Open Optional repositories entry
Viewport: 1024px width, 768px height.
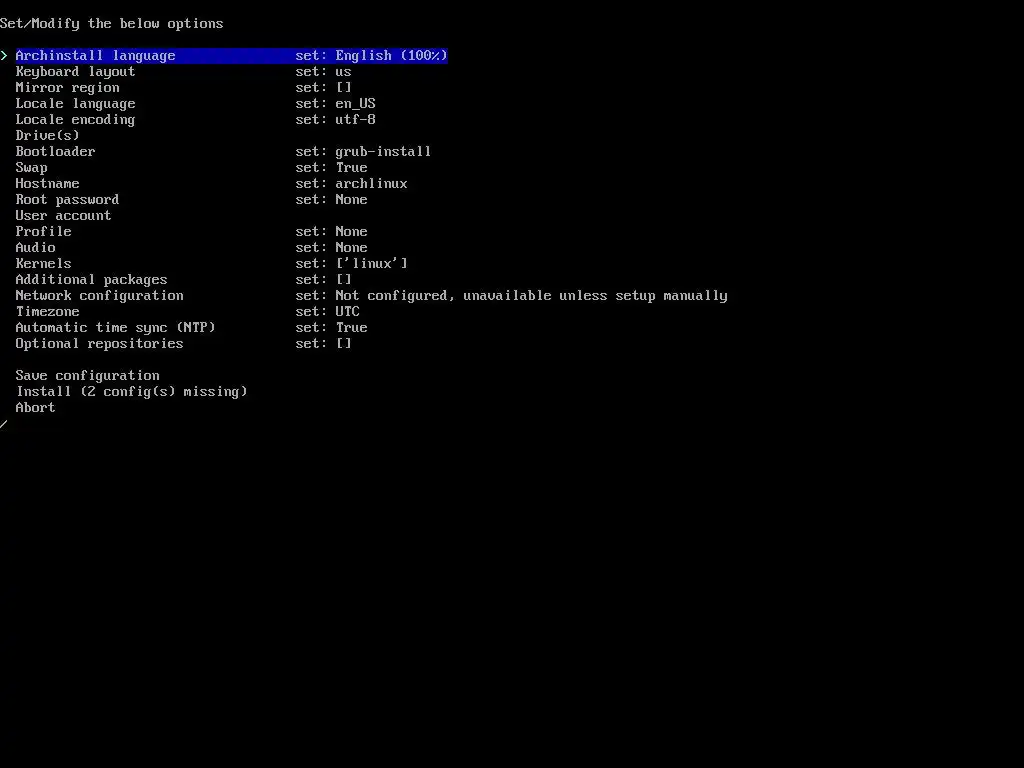pos(99,344)
